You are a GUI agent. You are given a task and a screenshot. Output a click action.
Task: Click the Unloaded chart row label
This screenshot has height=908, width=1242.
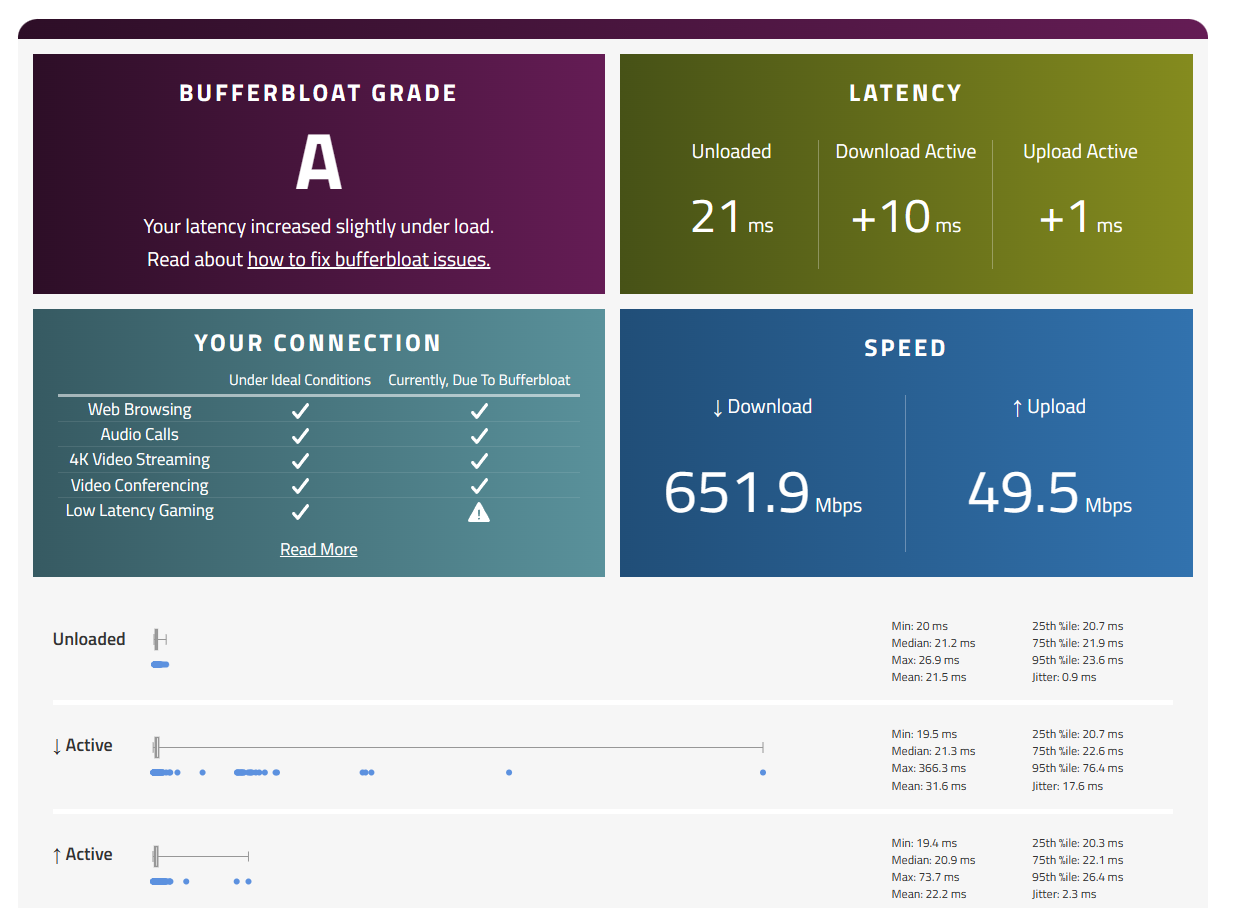[89, 639]
